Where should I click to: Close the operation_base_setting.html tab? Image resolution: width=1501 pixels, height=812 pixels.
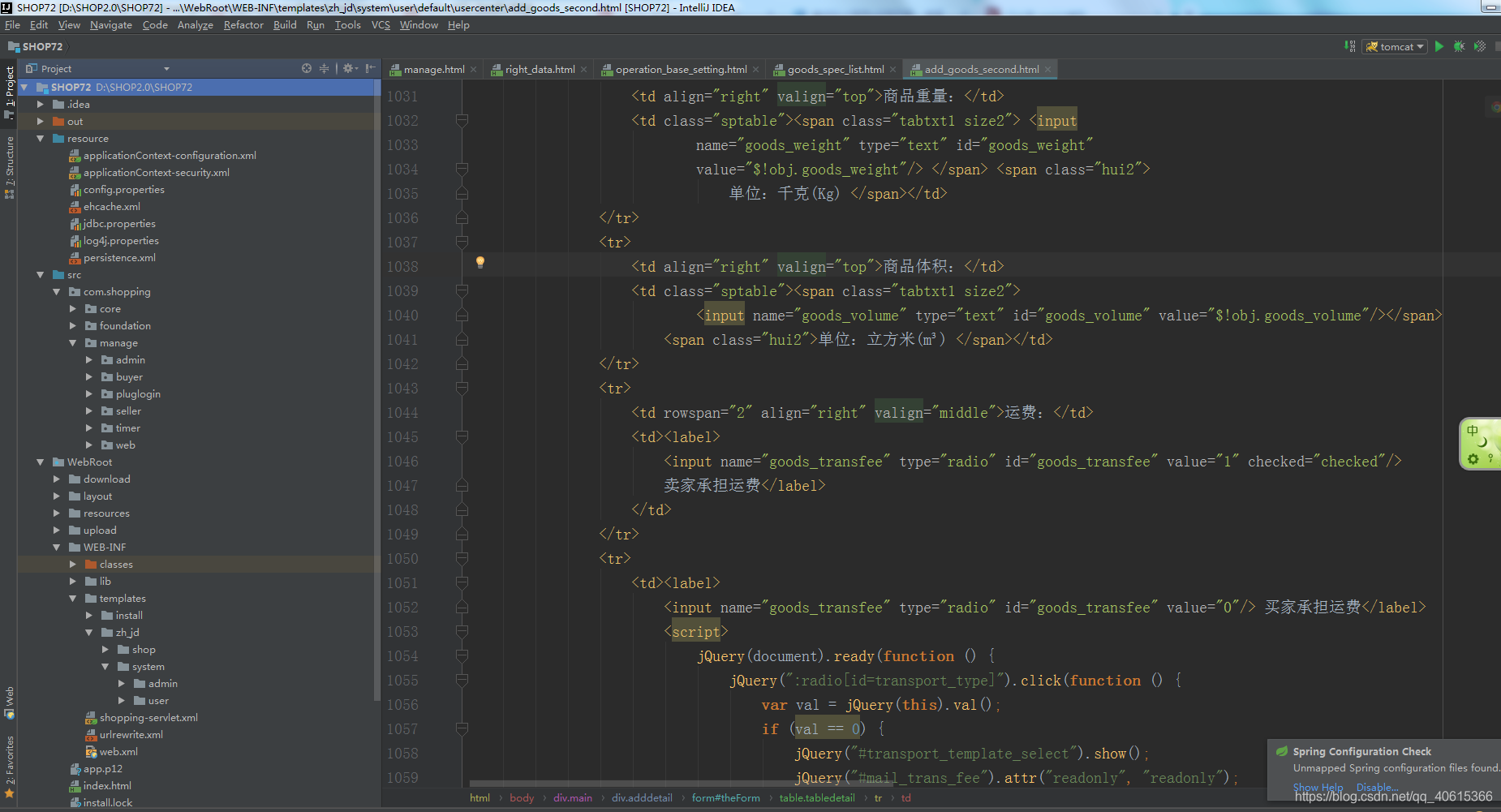click(x=756, y=70)
